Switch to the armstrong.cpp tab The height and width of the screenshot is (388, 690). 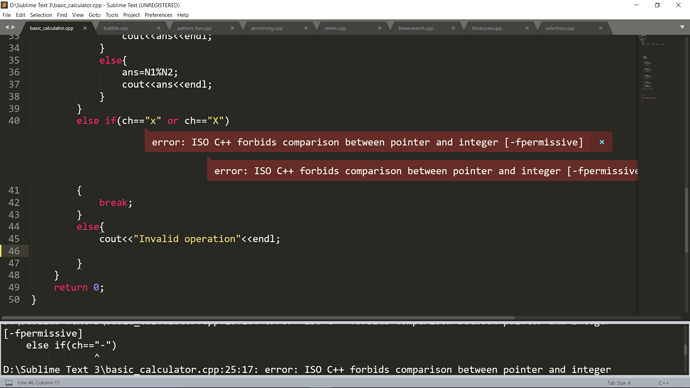click(x=267, y=28)
